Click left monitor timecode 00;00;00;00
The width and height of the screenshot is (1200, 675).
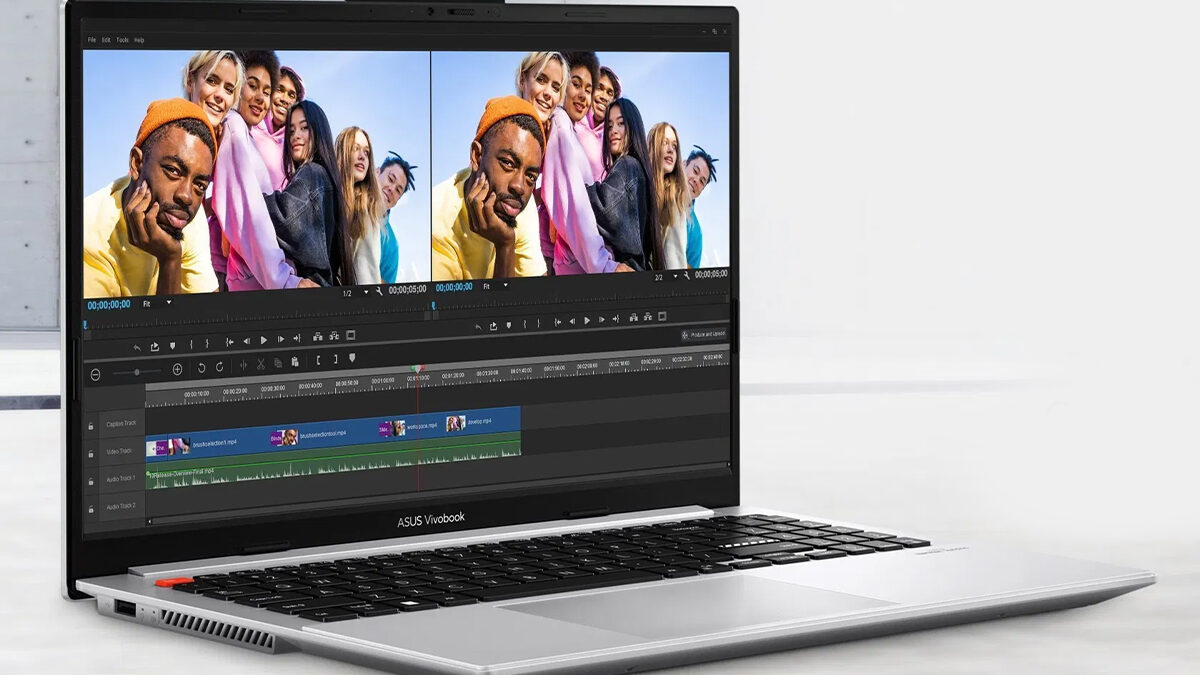tap(109, 305)
